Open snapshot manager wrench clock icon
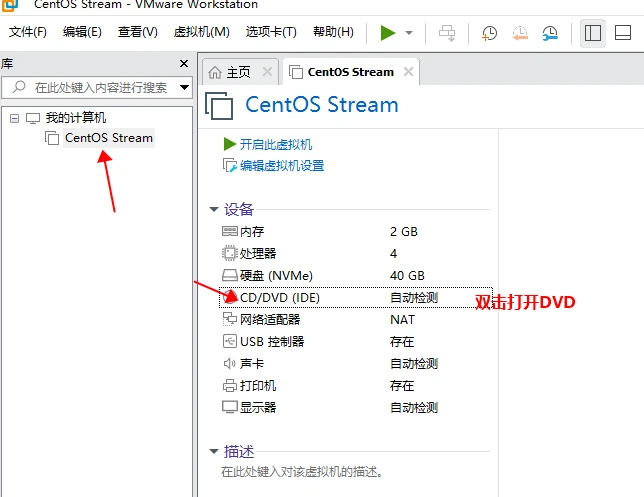This screenshot has width=644, height=497. 550,33
